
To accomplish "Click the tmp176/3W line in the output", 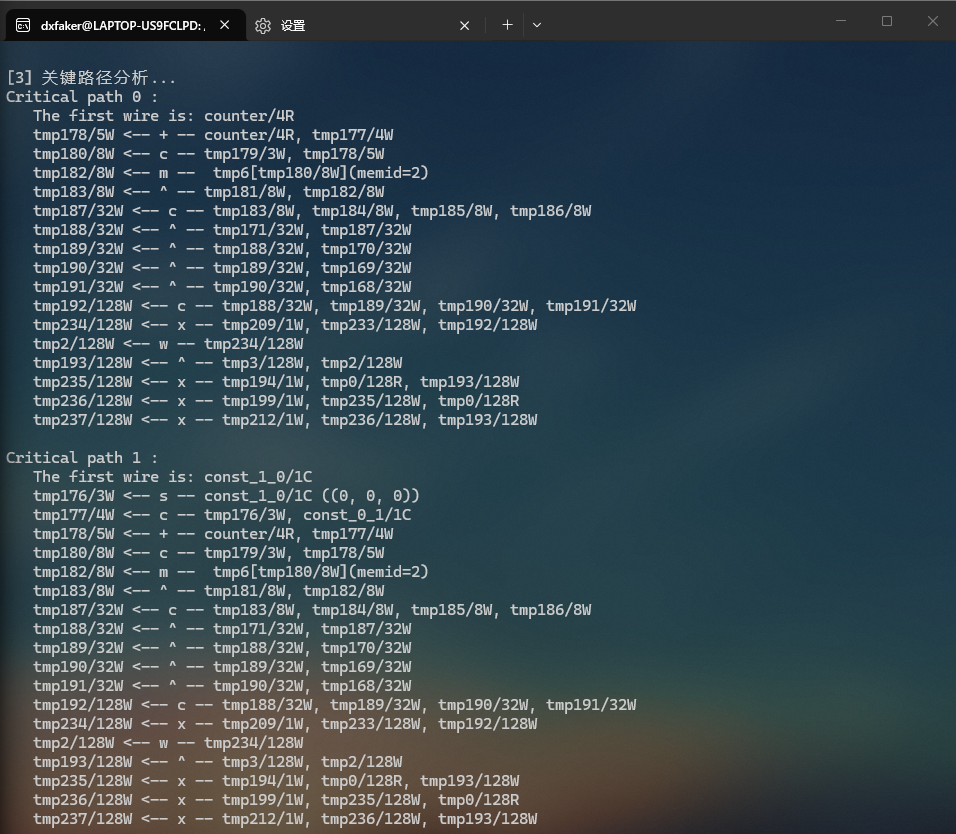I will (x=226, y=496).
